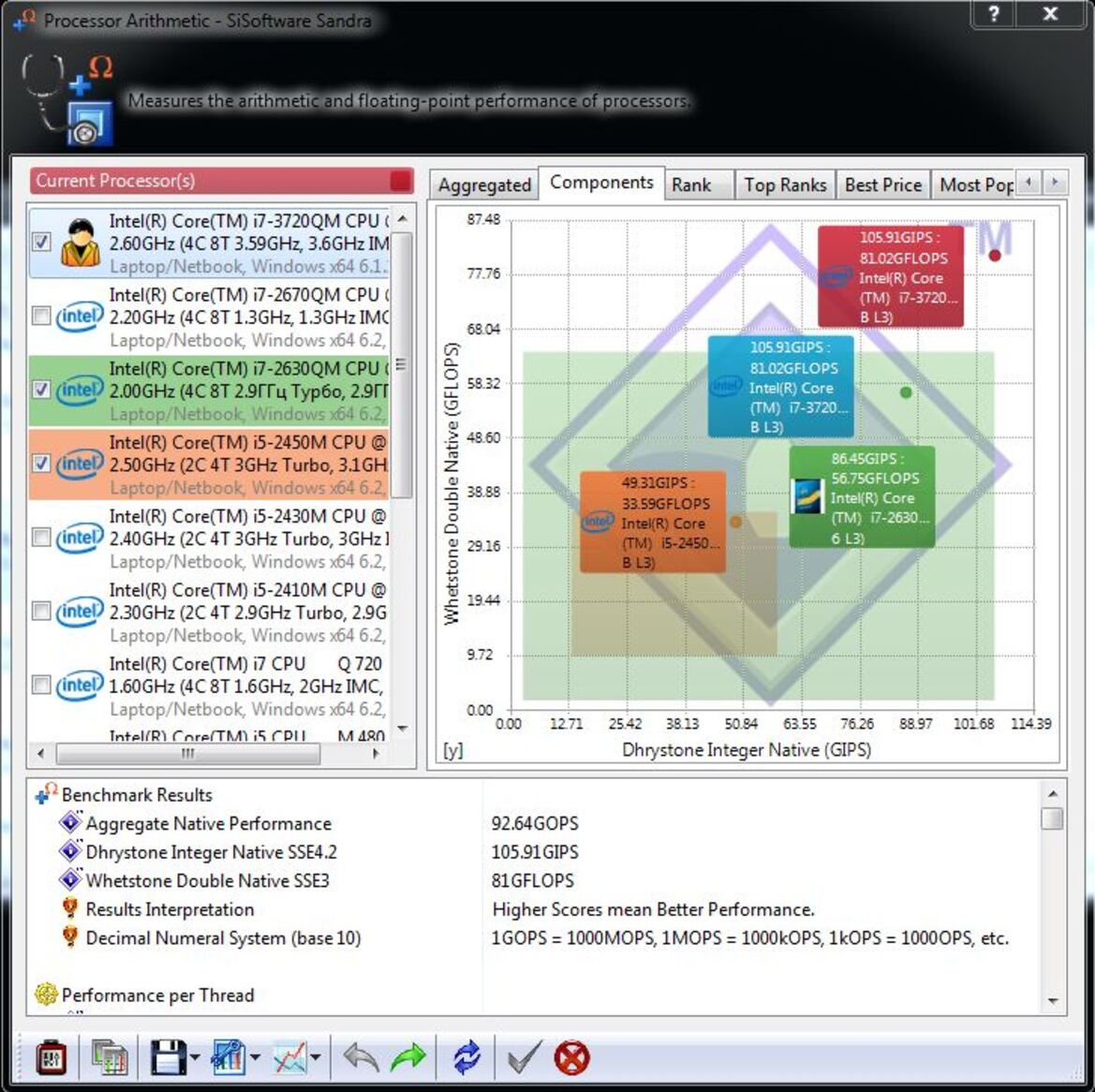The height and width of the screenshot is (1092, 1095).
Task: Click the tab strip scroll left arrow
Action: (1028, 183)
